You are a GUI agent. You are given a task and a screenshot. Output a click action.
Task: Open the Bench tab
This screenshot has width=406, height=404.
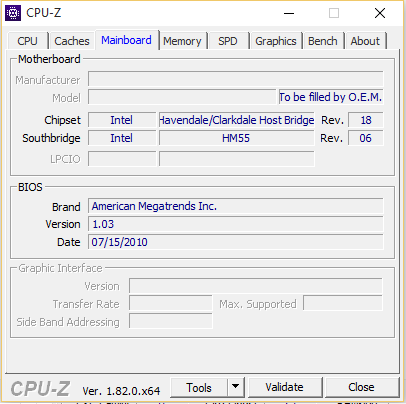(323, 41)
